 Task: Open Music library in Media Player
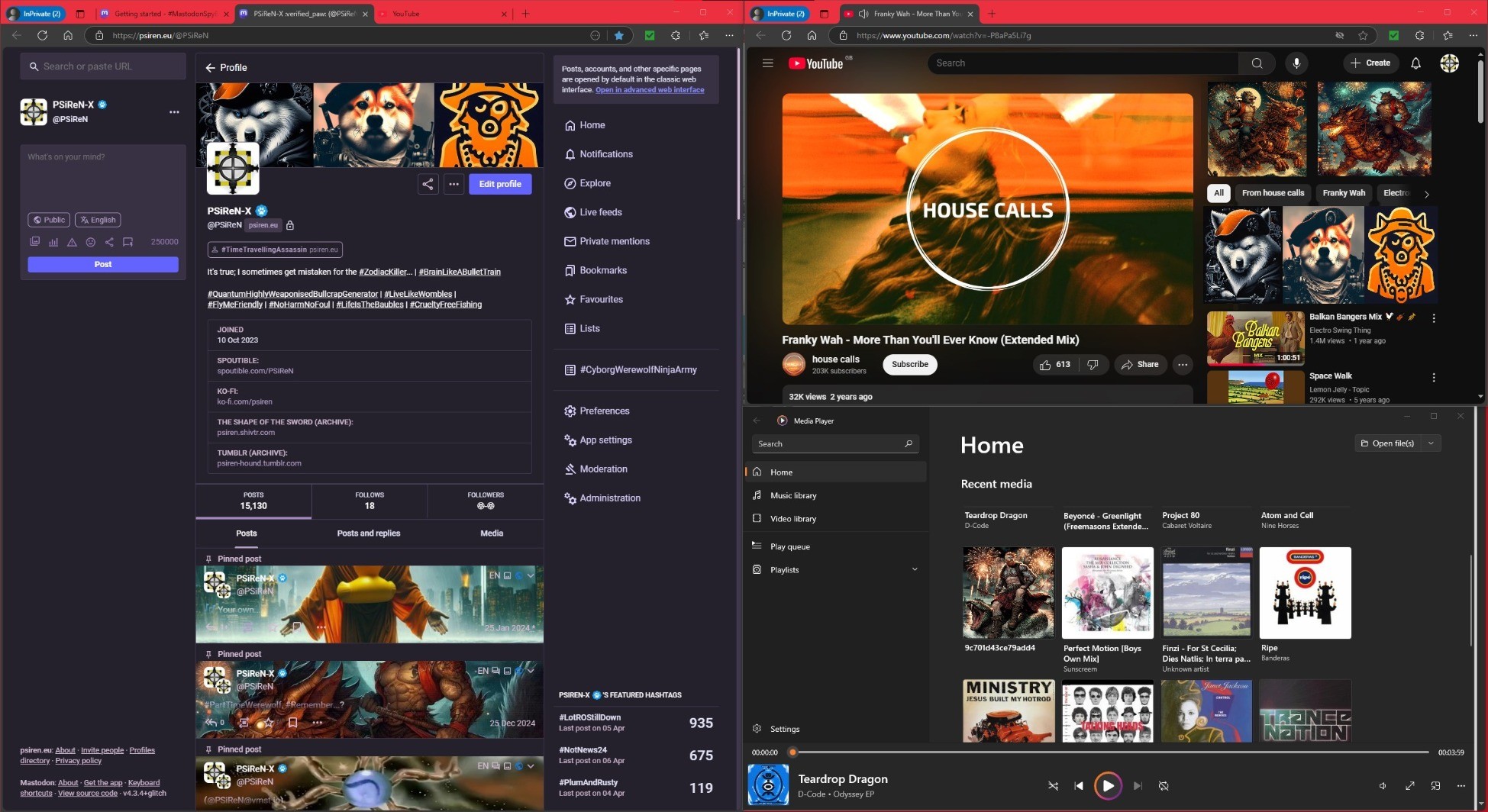tap(836, 495)
